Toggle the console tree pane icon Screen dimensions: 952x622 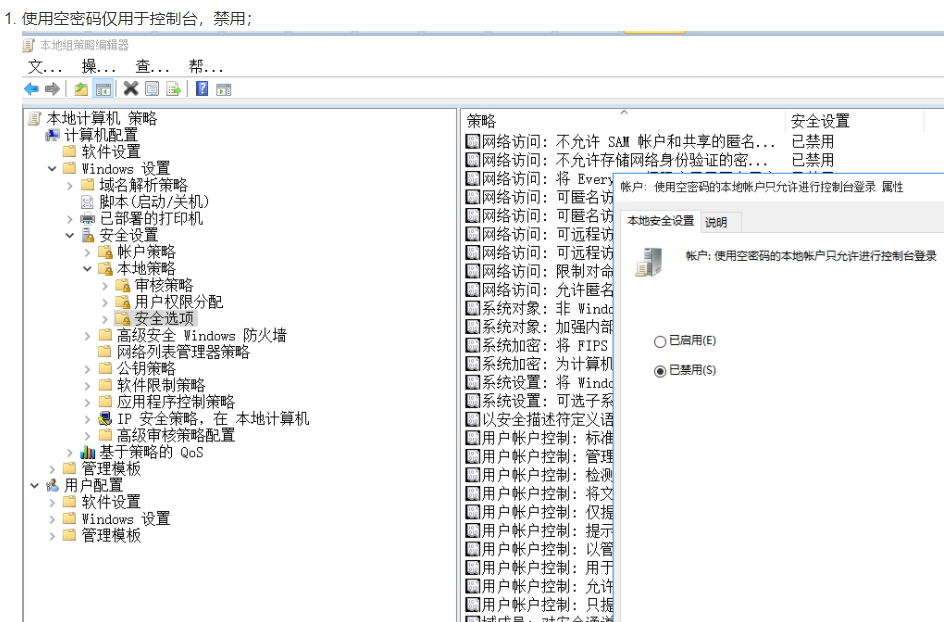click(103, 88)
